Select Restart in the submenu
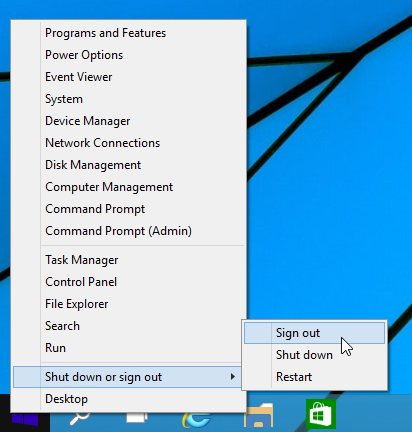This screenshot has height=432, width=412. coord(314,377)
